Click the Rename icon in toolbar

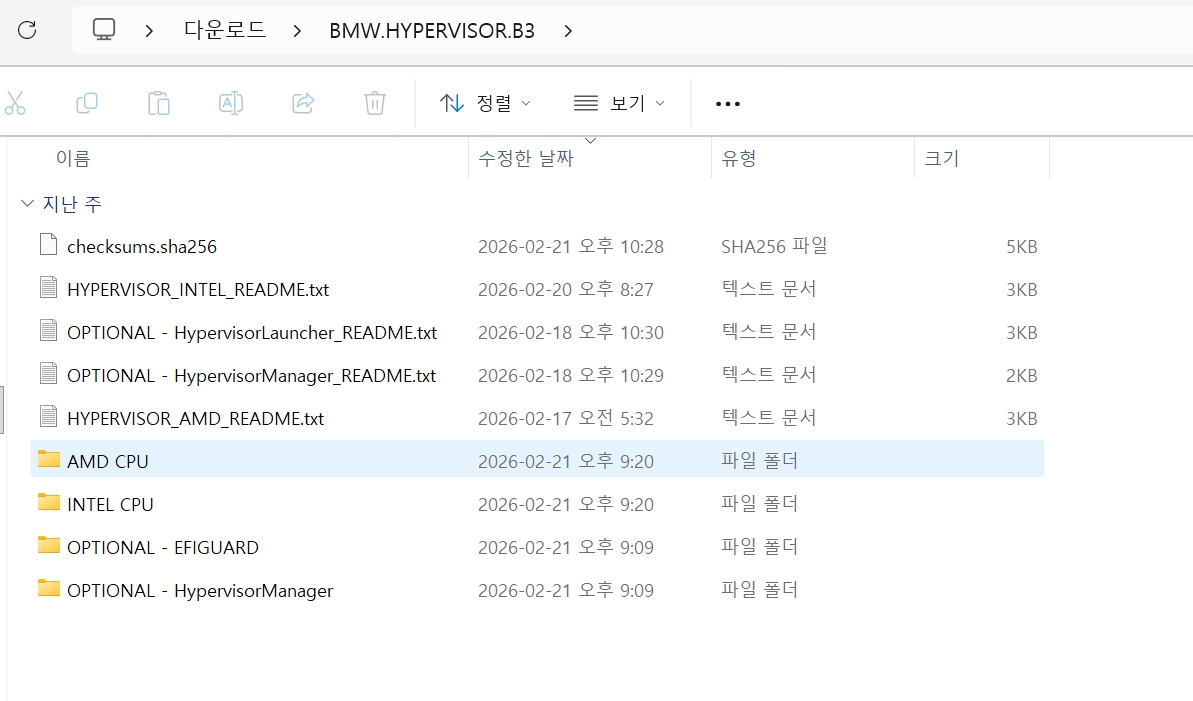(x=231, y=103)
